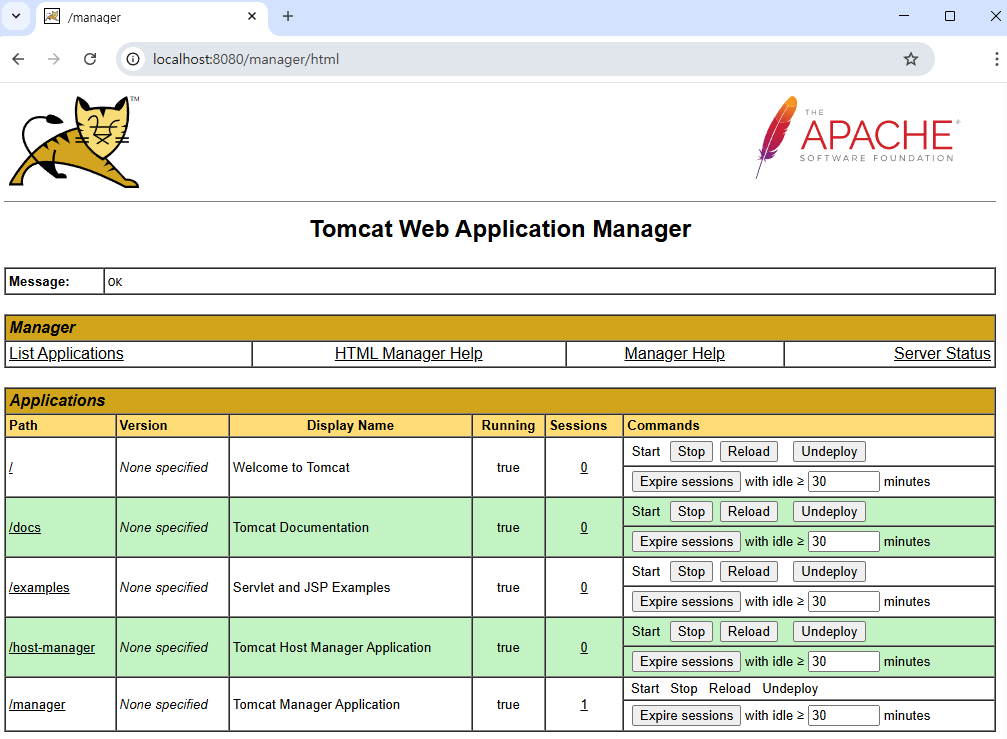Open the Server Status link
This screenshot has width=1007, height=739.
(942, 354)
